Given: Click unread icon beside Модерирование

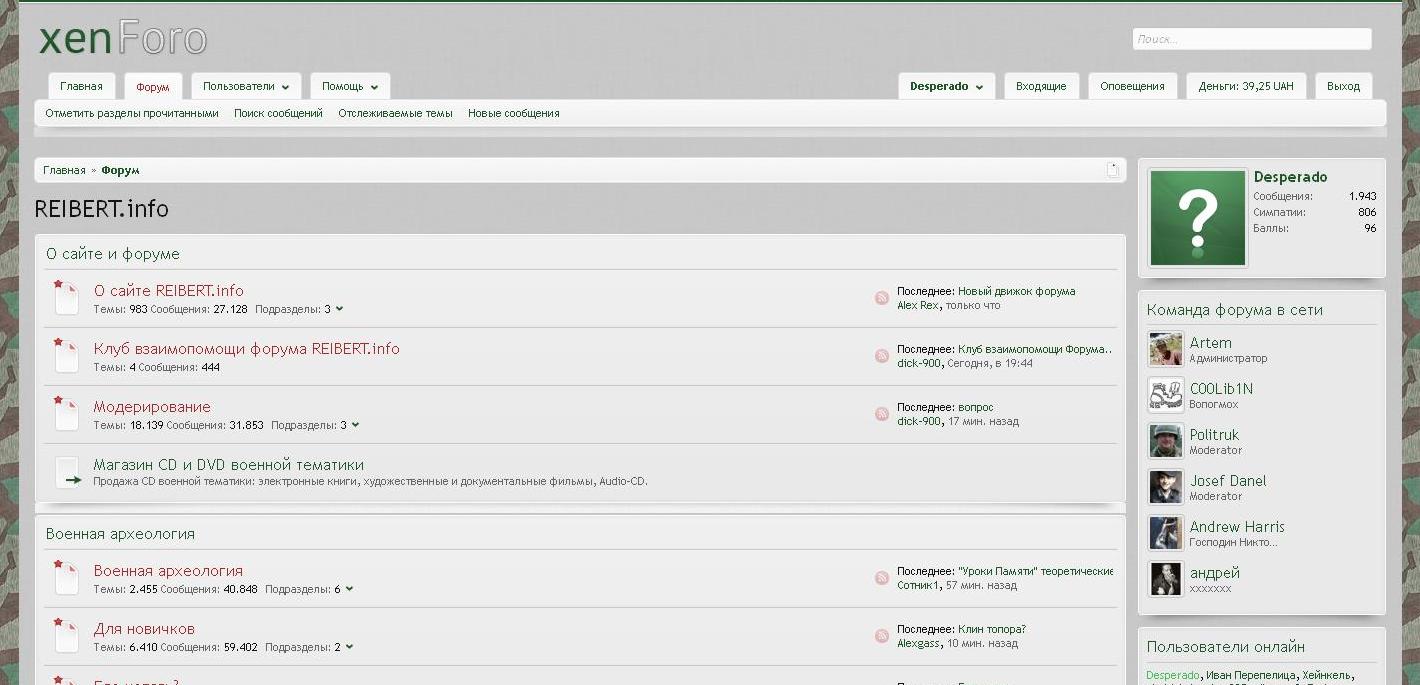Looking at the screenshot, I should coord(66,414).
